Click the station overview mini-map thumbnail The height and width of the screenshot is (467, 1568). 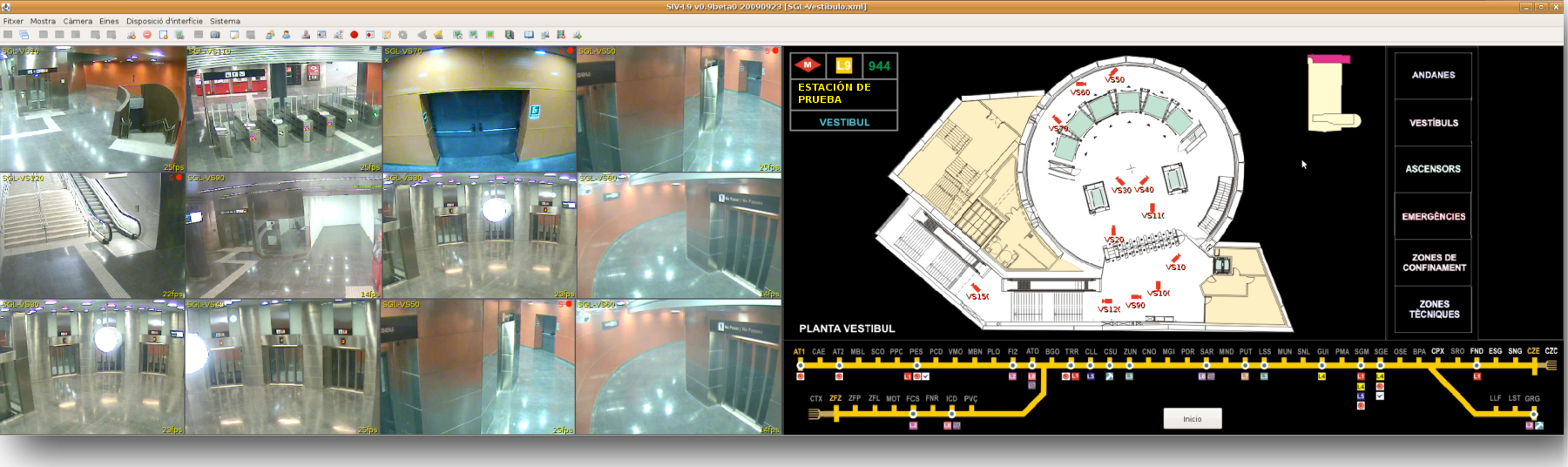click(x=1333, y=93)
